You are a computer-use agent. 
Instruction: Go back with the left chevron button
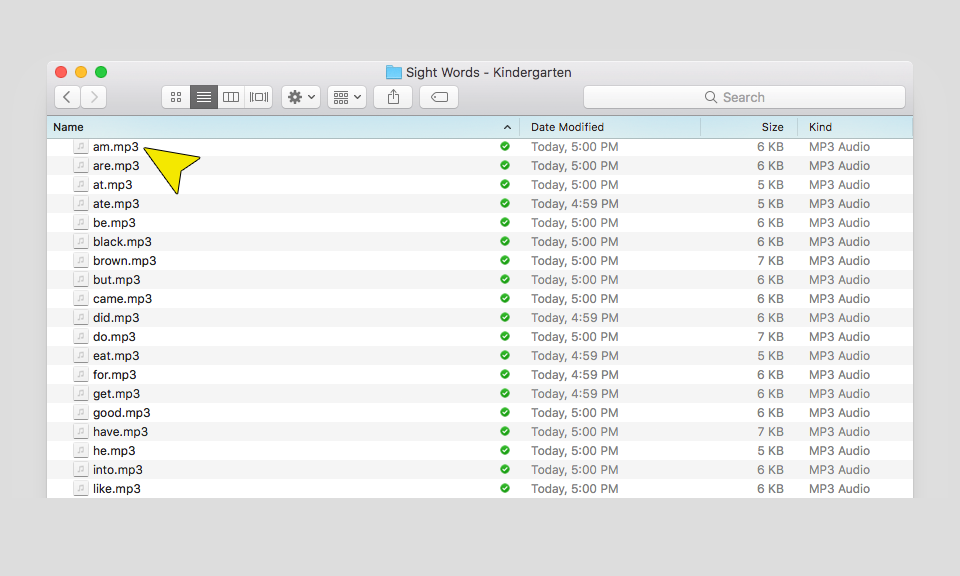point(67,97)
